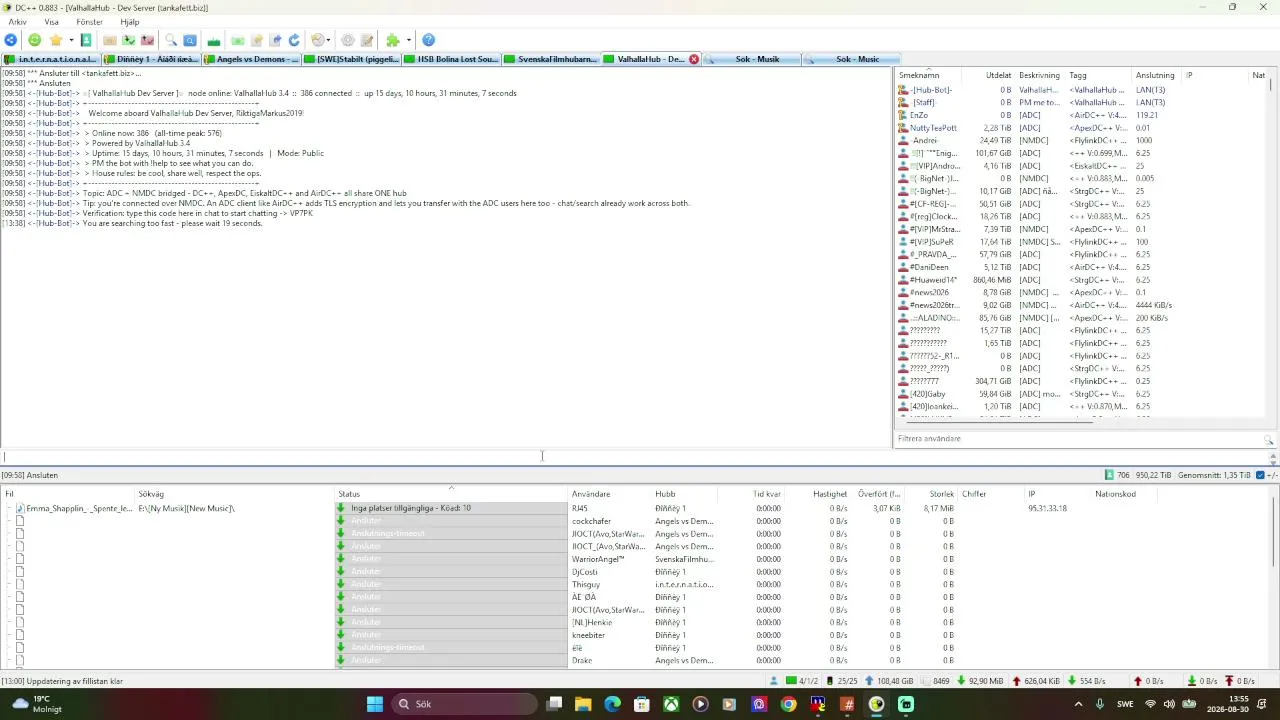The image size is (1280, 720).
Task: Select user [420]Gaby in user list
Action: click(x=927, y=394)
